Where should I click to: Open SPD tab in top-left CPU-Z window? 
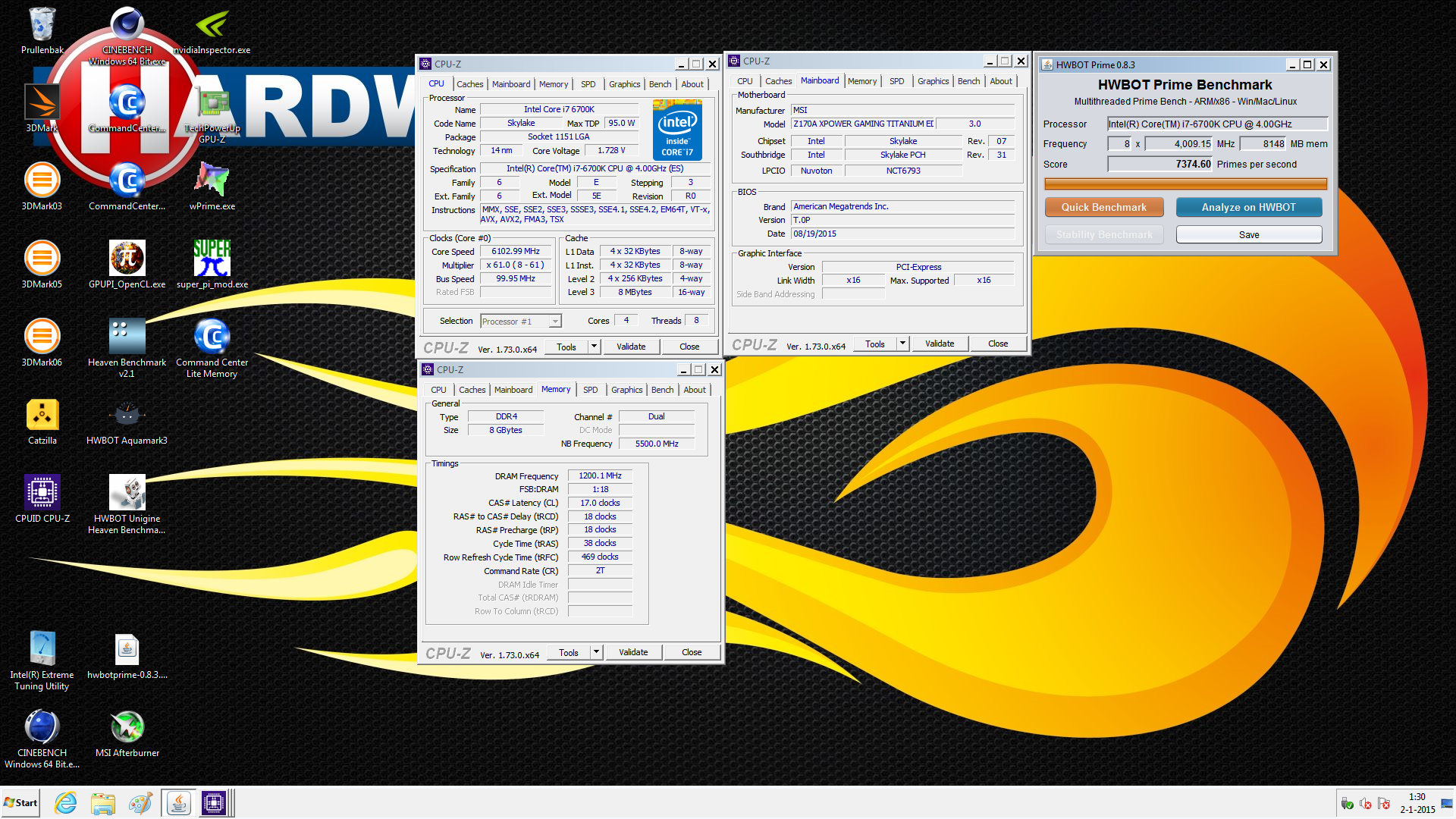coord(588,84)
